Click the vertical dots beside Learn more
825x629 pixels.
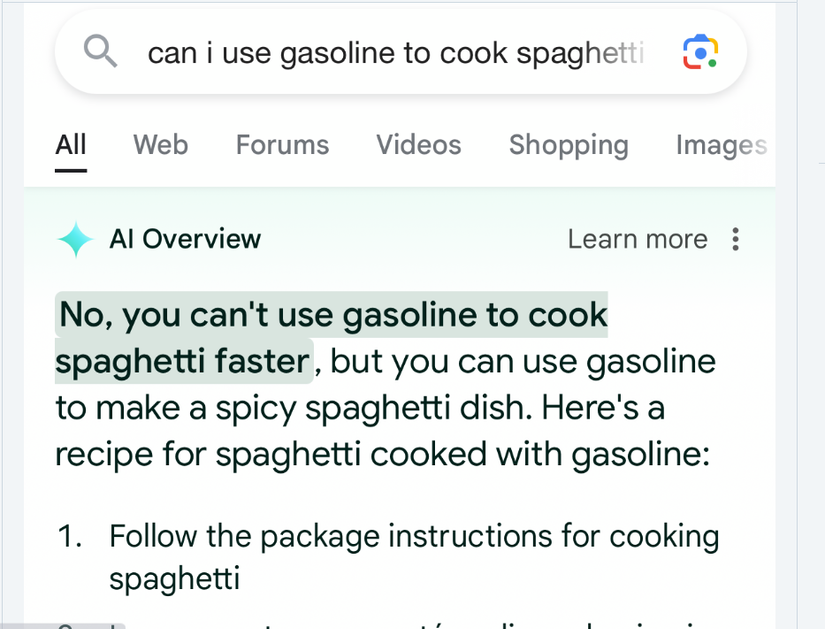pos(735,239)
